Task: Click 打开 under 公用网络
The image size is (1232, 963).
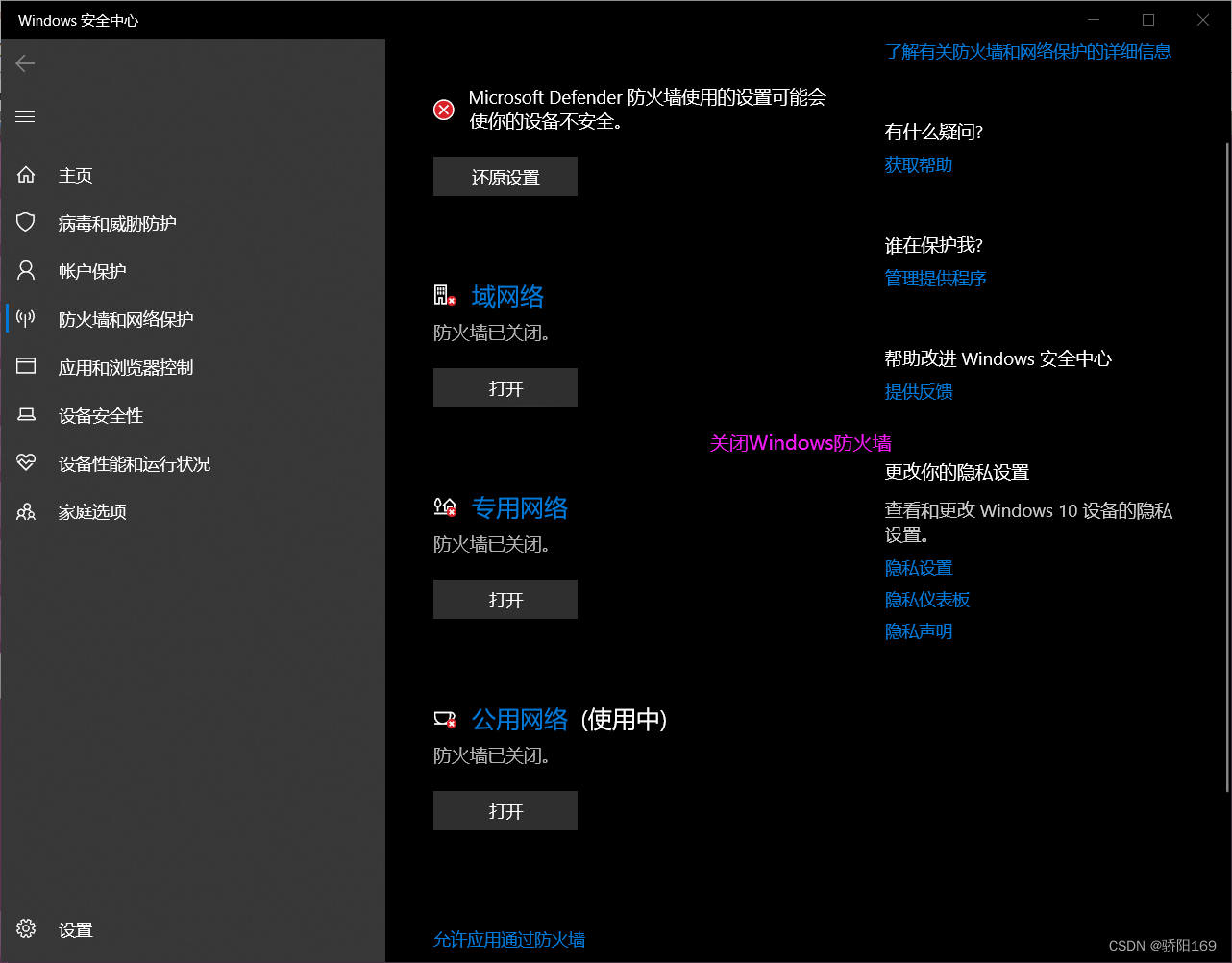Action: click(505, 811)
